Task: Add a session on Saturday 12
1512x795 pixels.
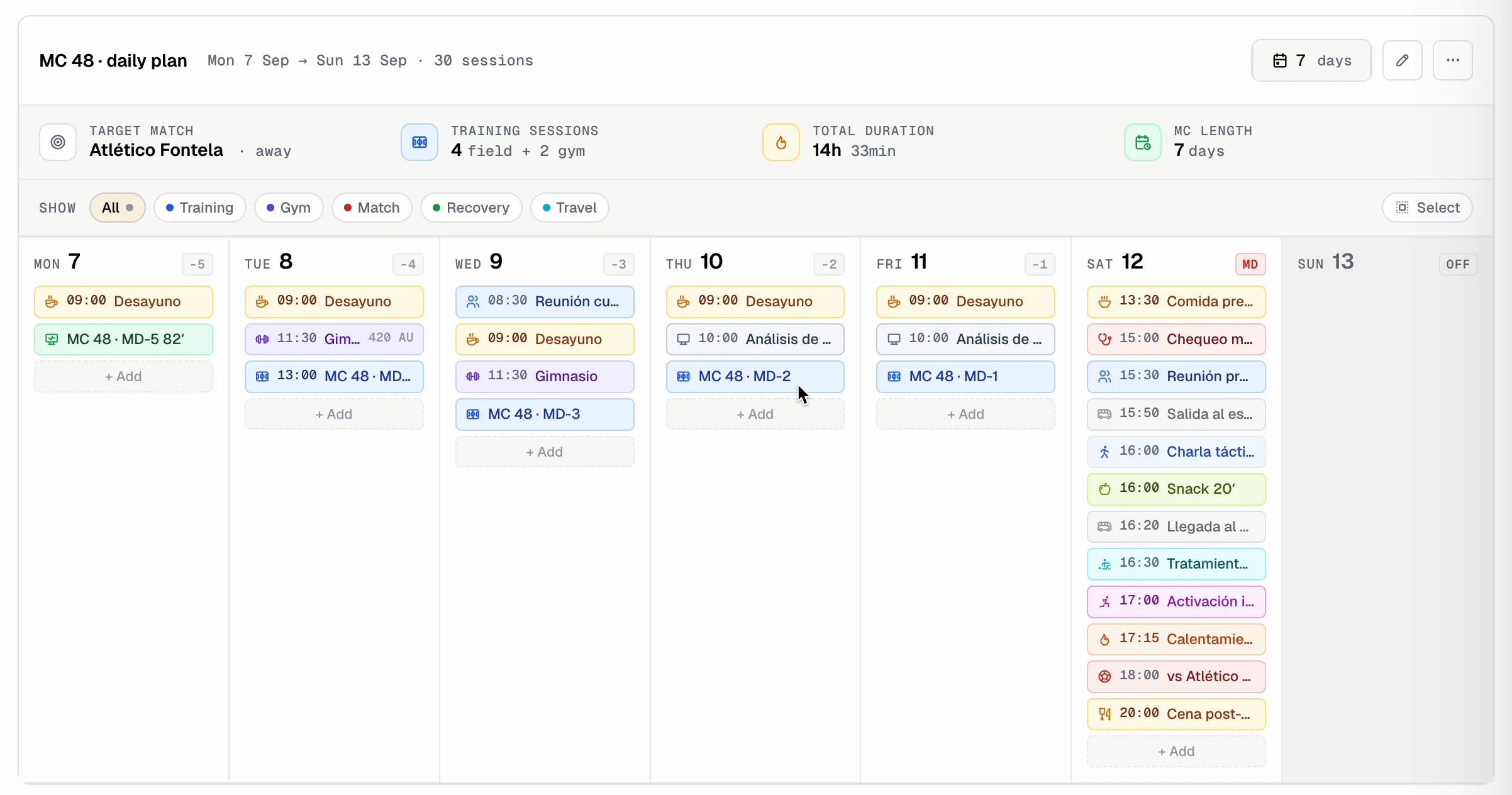Action: tap(1176, 751)
